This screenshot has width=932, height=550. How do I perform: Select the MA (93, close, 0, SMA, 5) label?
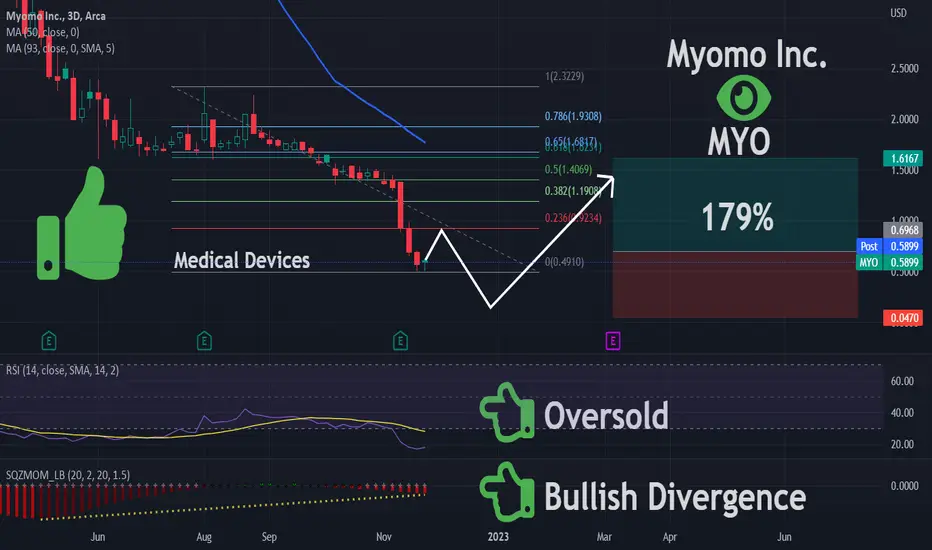tap(61, 48)
